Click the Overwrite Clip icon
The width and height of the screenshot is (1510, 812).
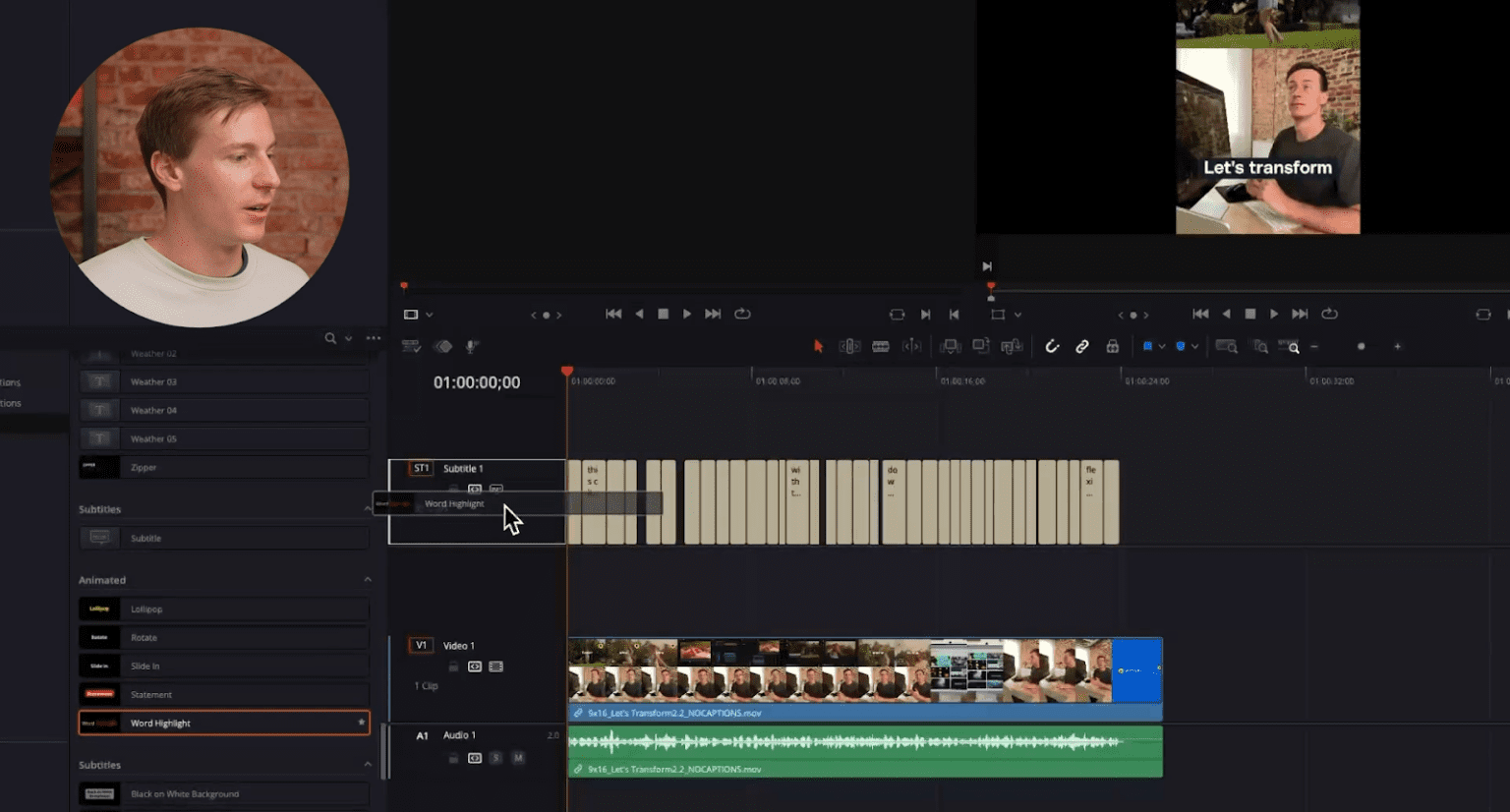tap(980, 346)
